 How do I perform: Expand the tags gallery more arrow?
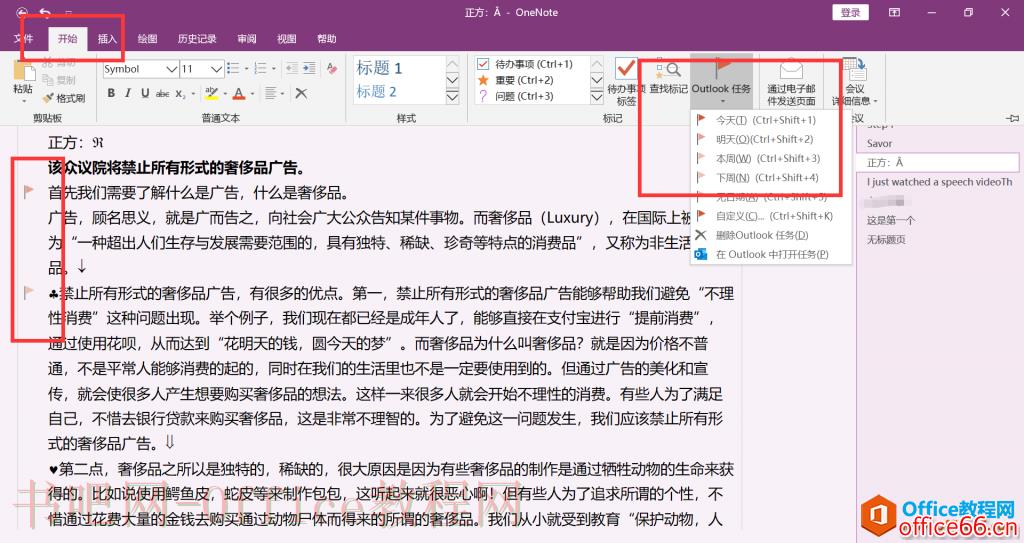597,97
